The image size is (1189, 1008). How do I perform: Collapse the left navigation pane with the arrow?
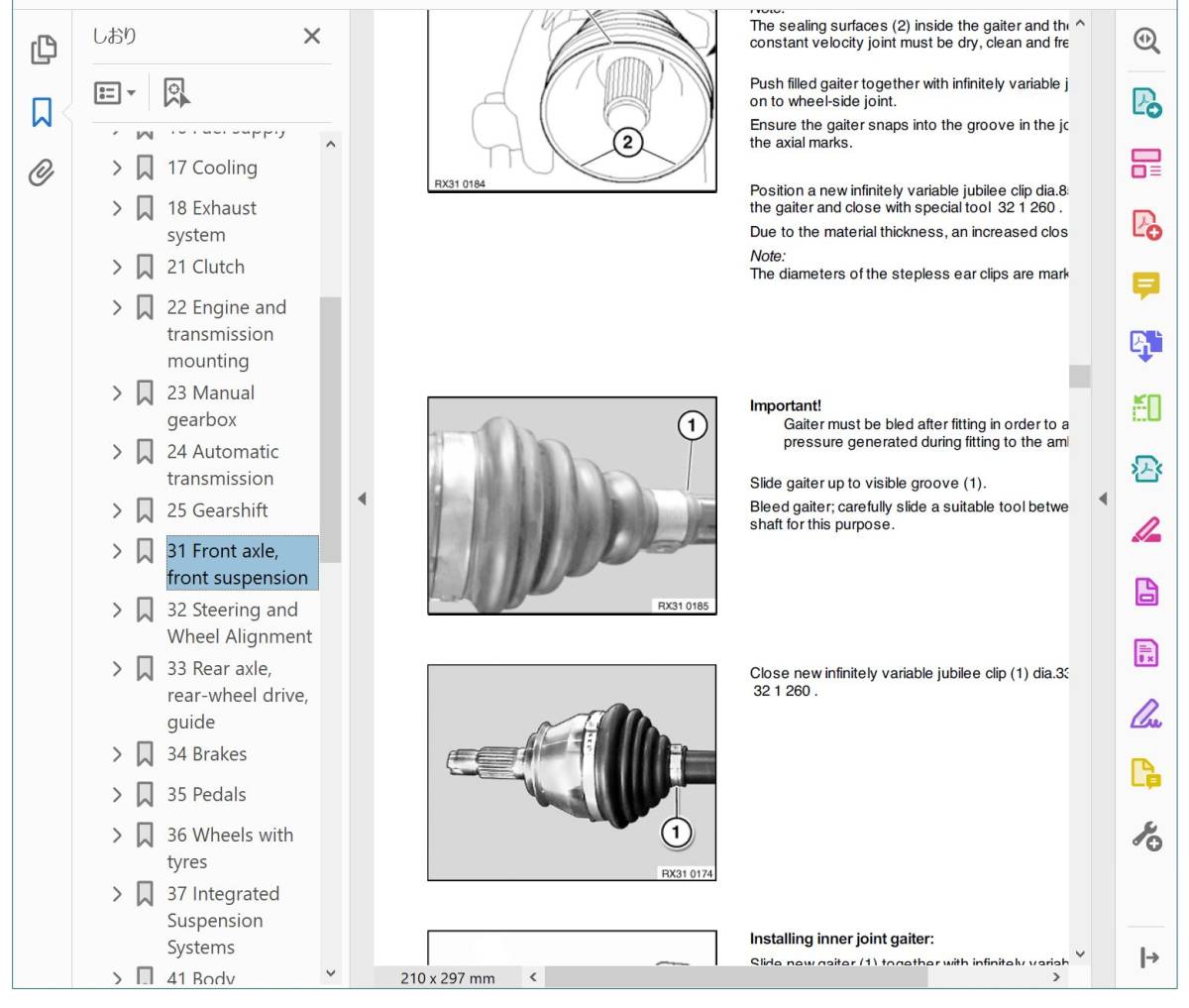pyautogui.click(x=362, y=499)
